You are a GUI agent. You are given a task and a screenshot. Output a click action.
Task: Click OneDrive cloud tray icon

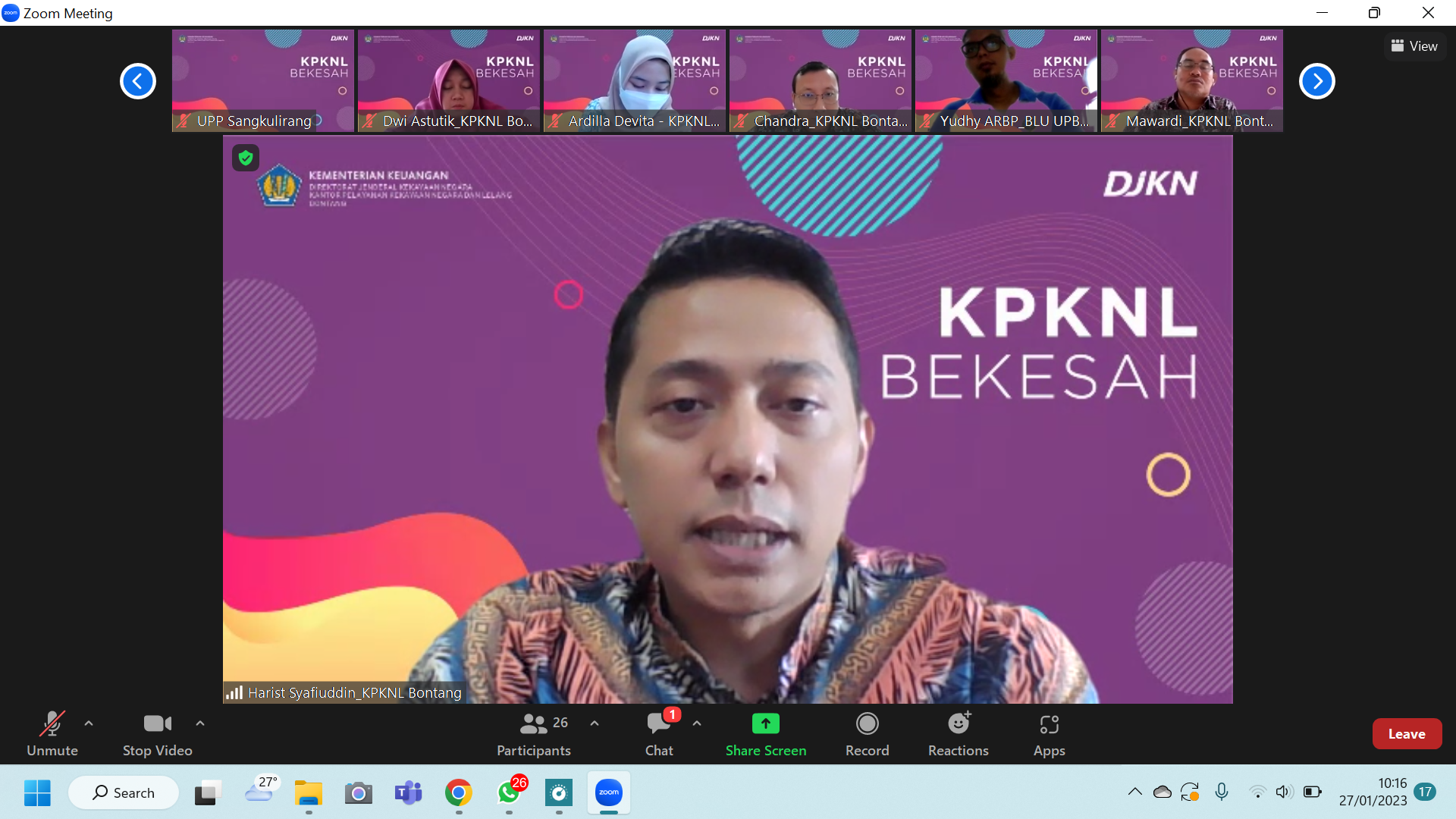coord(1162,792)
